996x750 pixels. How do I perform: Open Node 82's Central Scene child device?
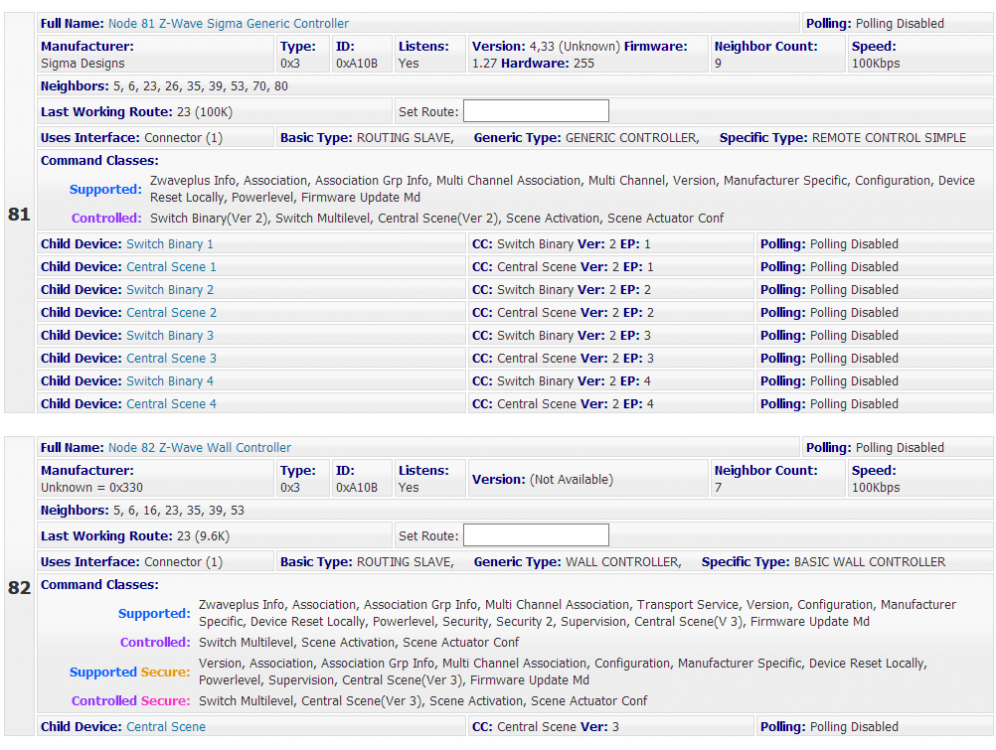166,727
